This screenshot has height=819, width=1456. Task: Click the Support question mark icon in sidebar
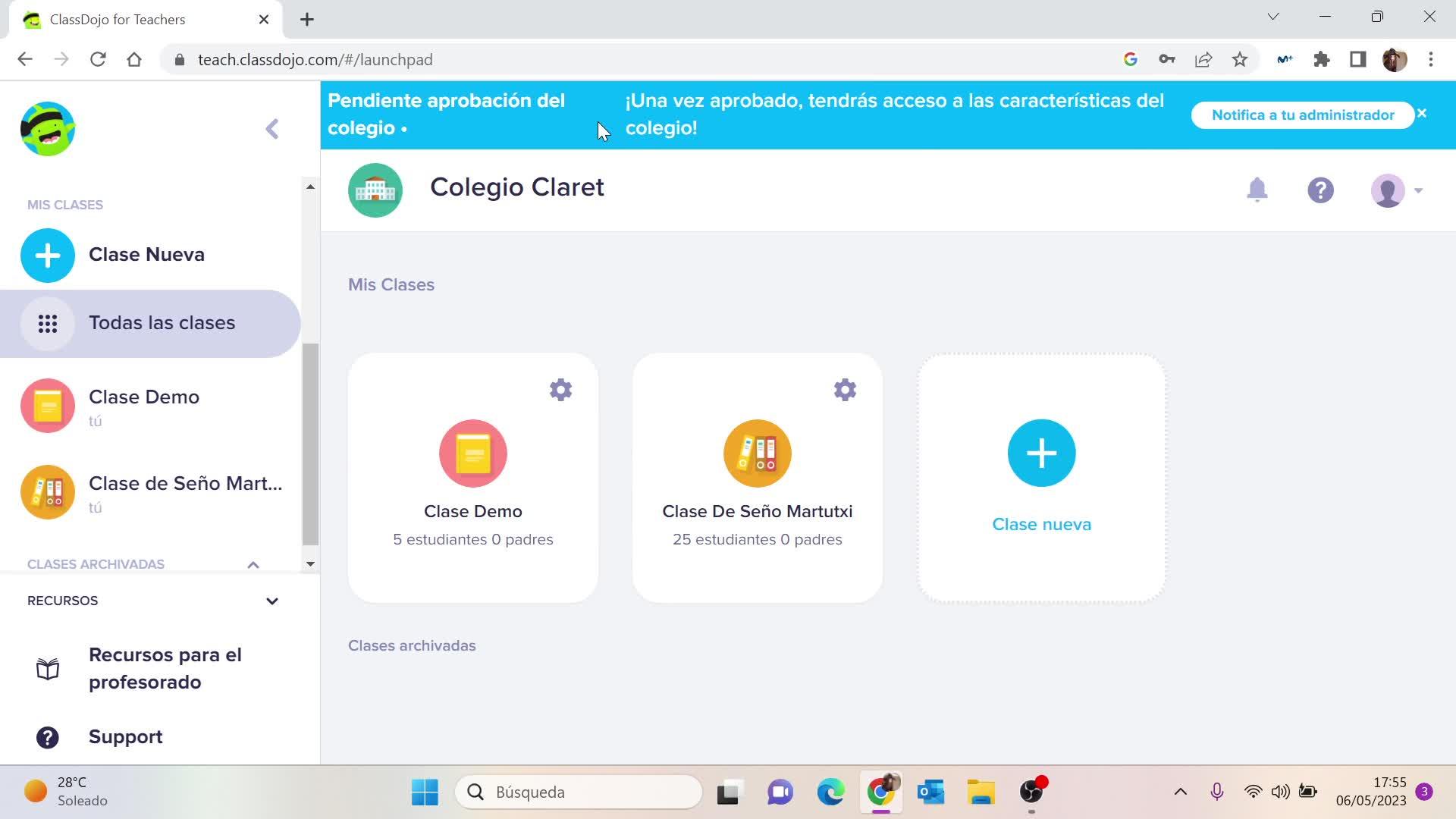pos(48,737)
